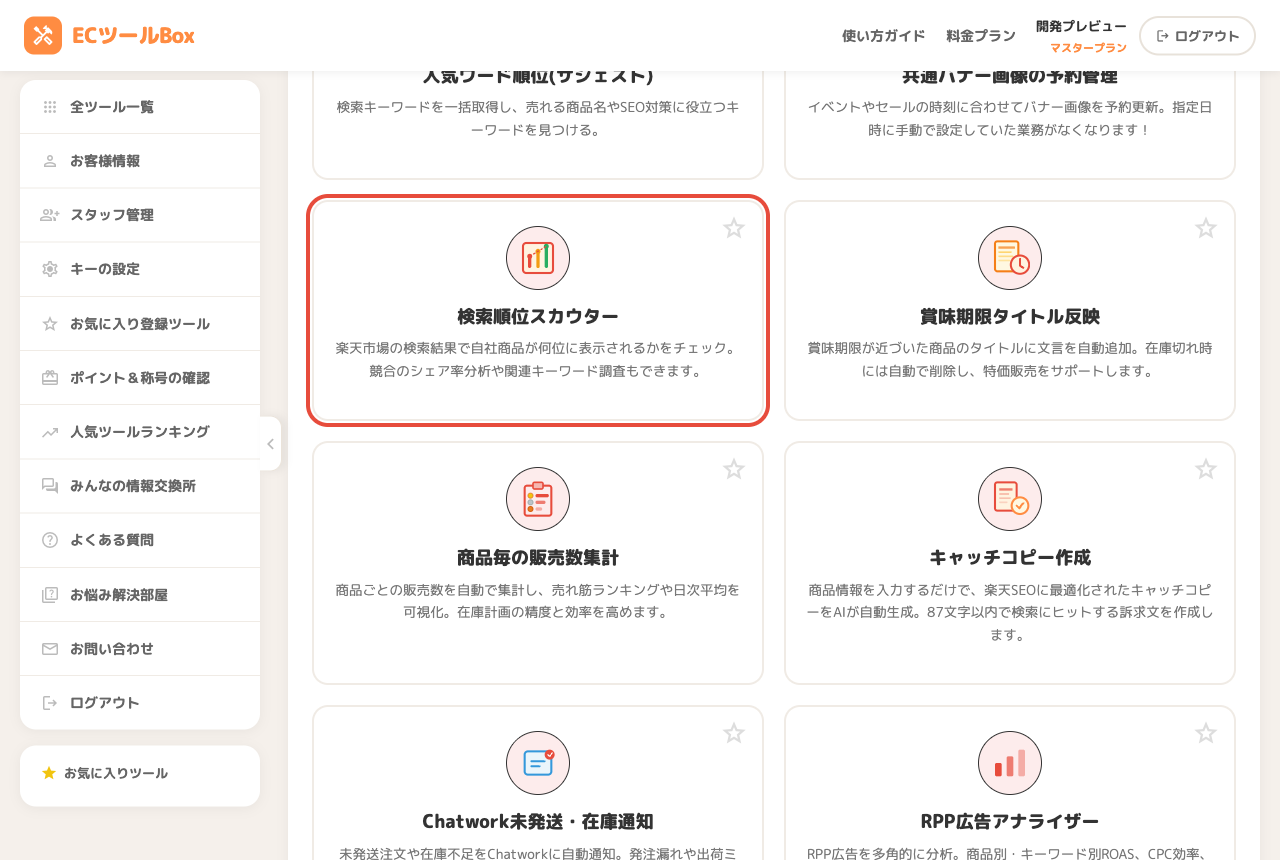Image resolution: width=1280 pixels, height=860 pixels.
Task: Click the gear icon beside キーの設定
Action: pyautogui.click(x=50, y=269)
